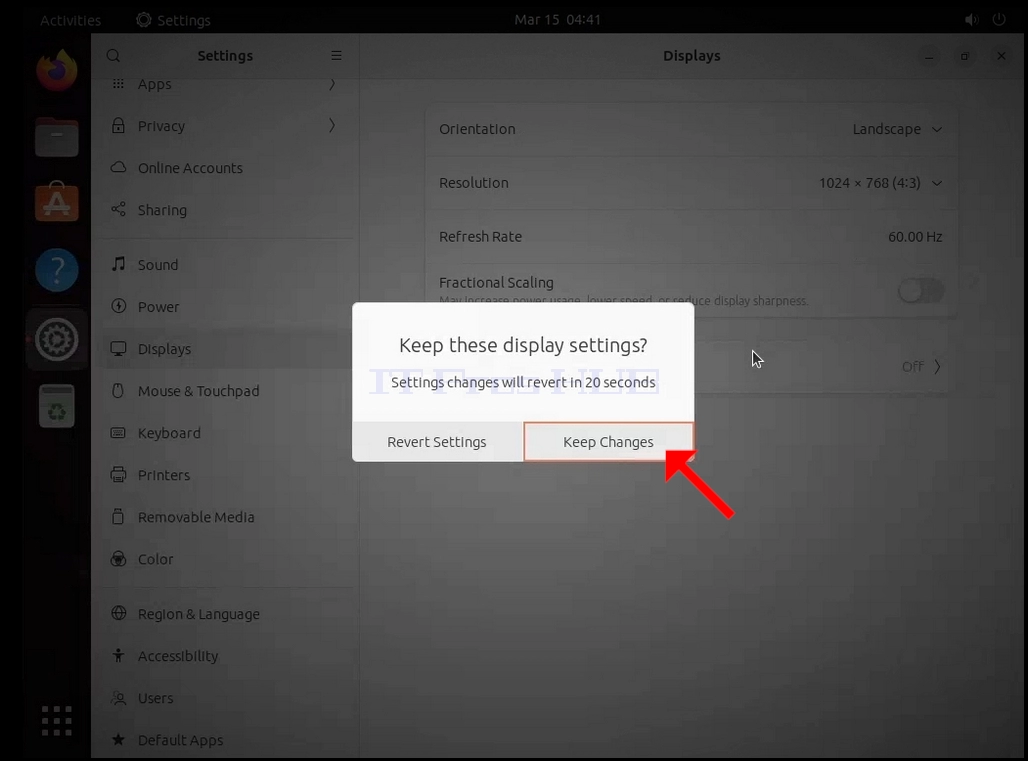Select Accessibility in the sidebar
The width and height of the screenshot is (1028, 761).
(x=227, y=656)
